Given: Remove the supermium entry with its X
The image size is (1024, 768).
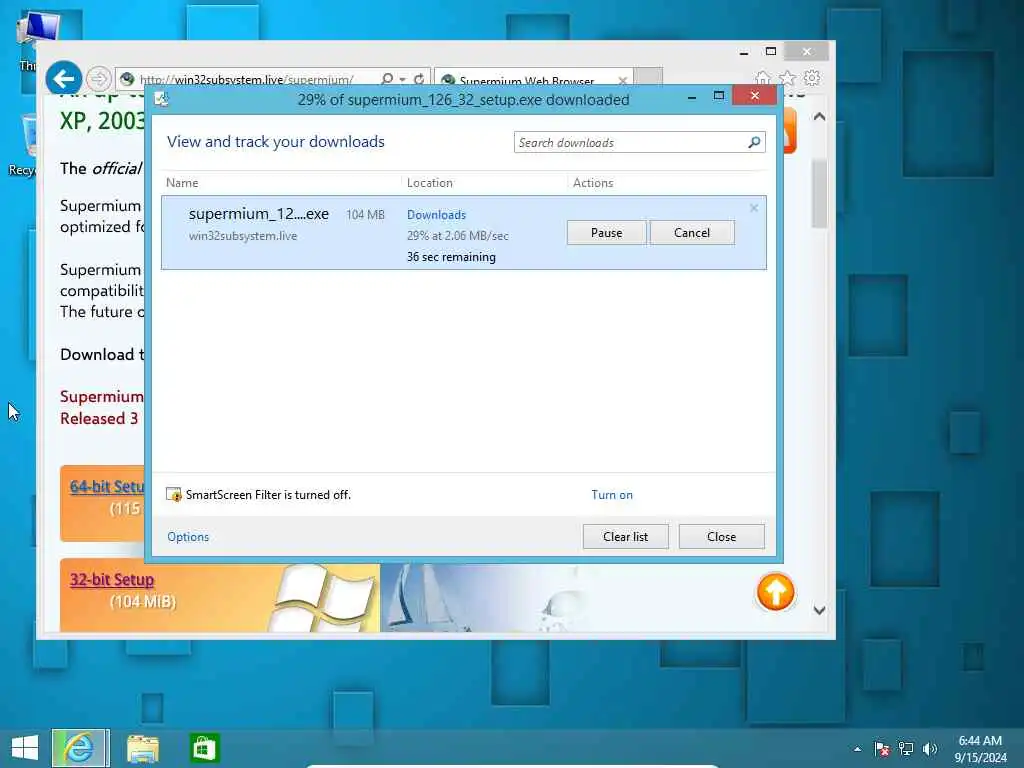Looking at the screenshot, I should pos(754,208).
